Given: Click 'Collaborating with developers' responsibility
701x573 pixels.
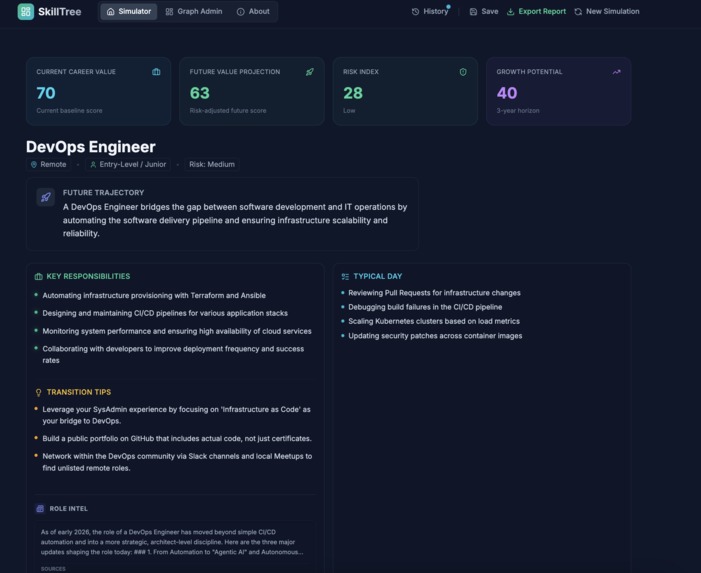Looking at the screenshot, I should (173, 354).
